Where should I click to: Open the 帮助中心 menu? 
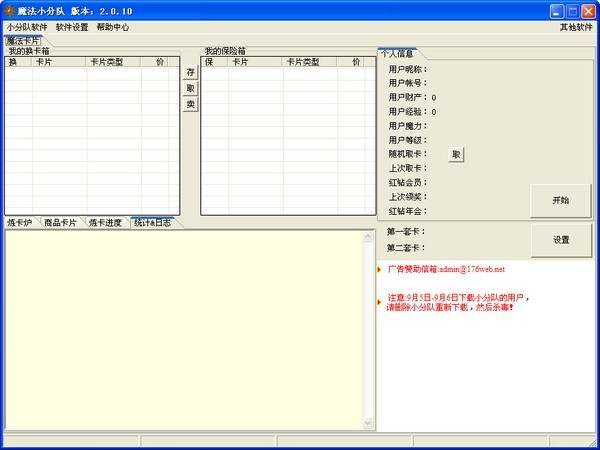(x=112, y=27)
